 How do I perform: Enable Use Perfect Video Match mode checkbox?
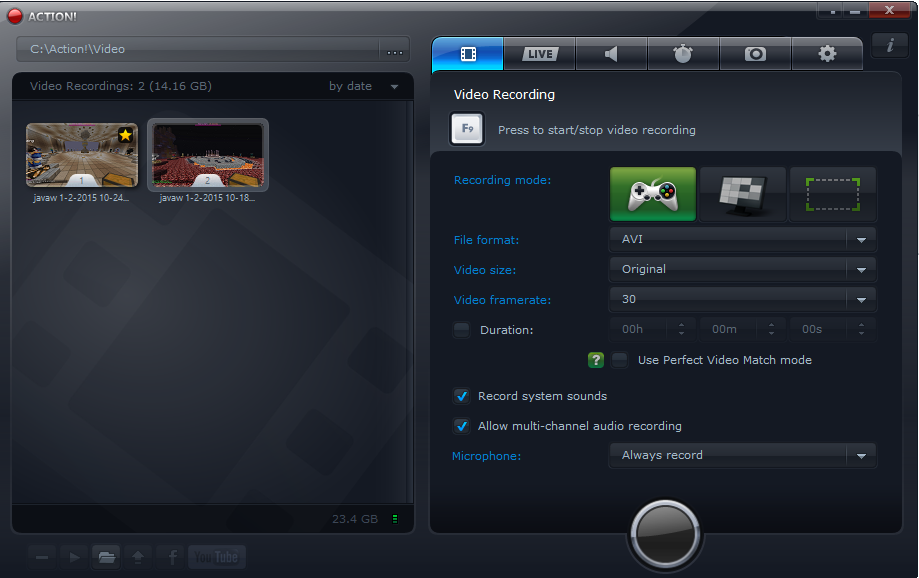pyautogui.click(x=620, y=360)
